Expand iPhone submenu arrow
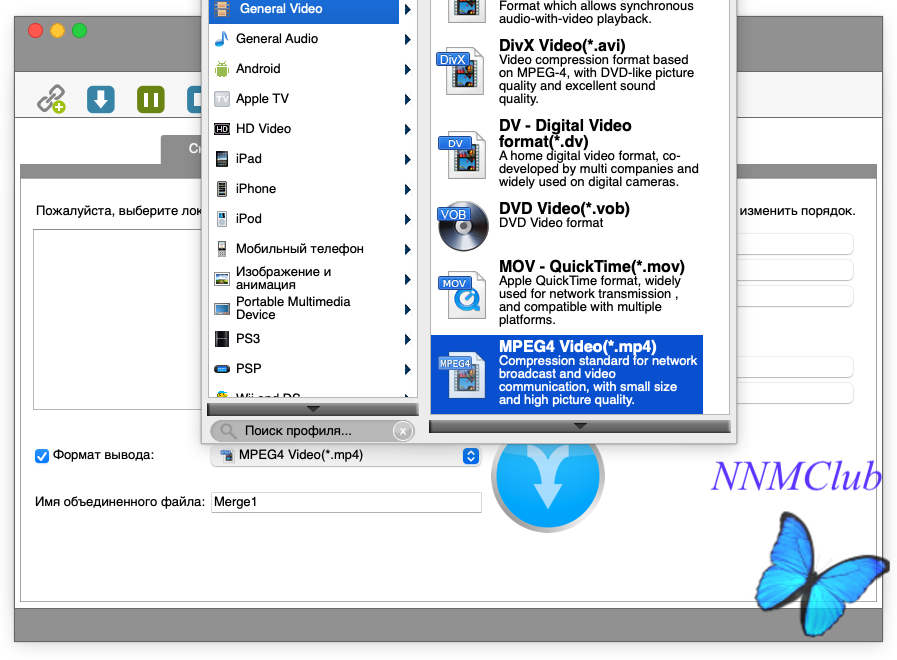The image size is (897, 660). [x=407, y=189]
